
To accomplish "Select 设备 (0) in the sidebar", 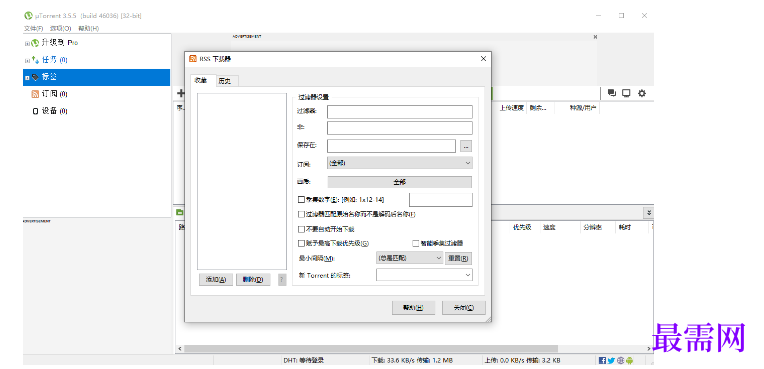I will click(55, 111).
